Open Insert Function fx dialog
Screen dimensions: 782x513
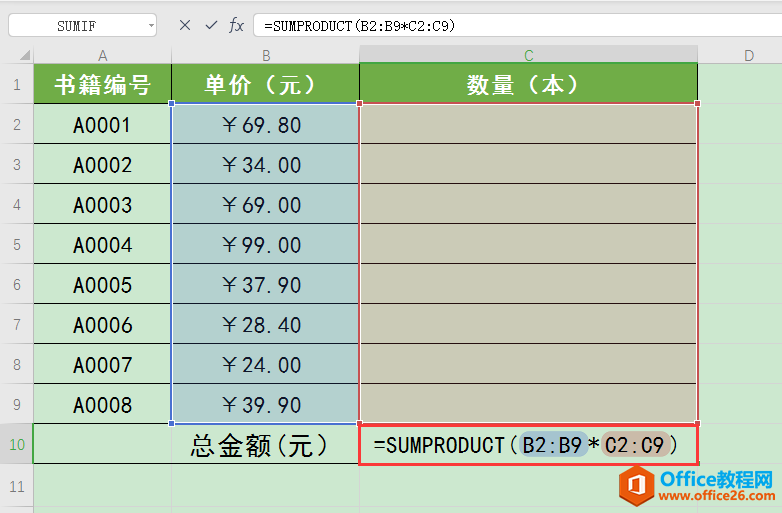tap(236, 25)
